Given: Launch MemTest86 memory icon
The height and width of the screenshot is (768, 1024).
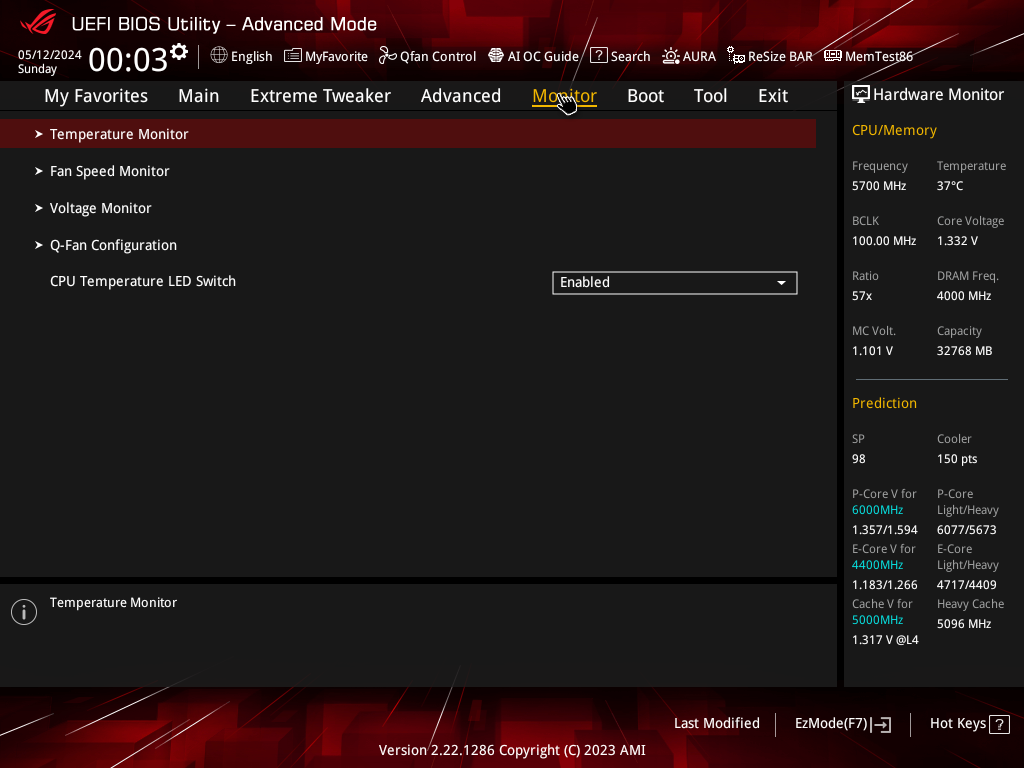Looking at the screenshot, I should click(x=833, y=56).
